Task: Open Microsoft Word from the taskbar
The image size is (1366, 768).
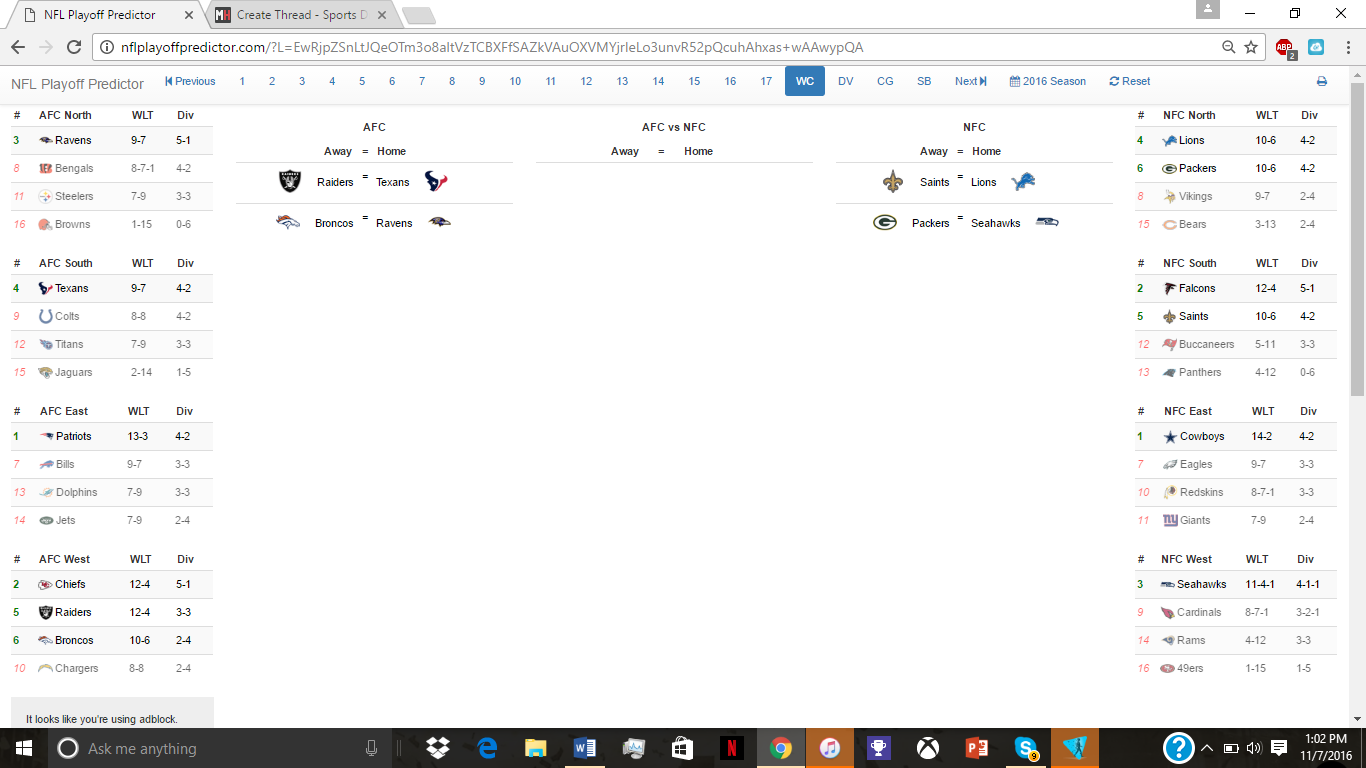Action: click(585, 748)
